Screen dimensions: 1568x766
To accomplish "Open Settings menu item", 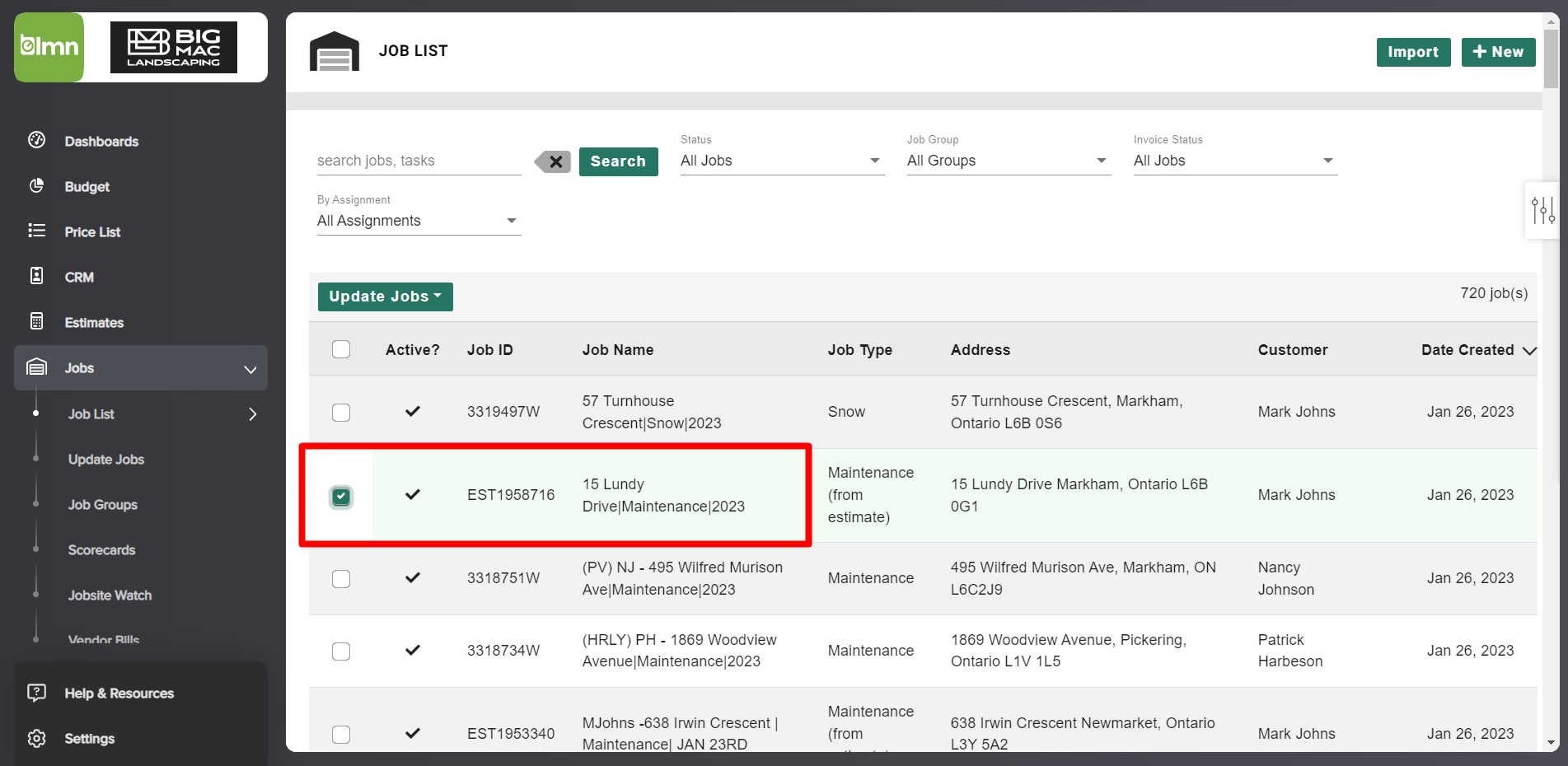I will click(x=90, y=739).
